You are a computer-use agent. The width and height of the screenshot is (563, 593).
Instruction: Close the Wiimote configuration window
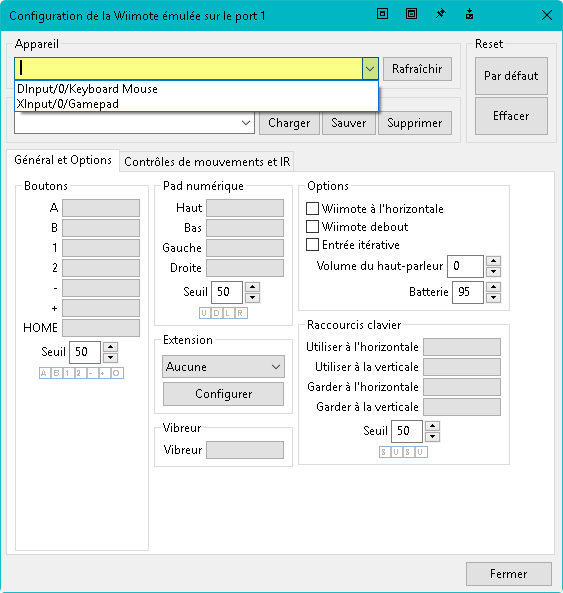(x=546, y=15)
